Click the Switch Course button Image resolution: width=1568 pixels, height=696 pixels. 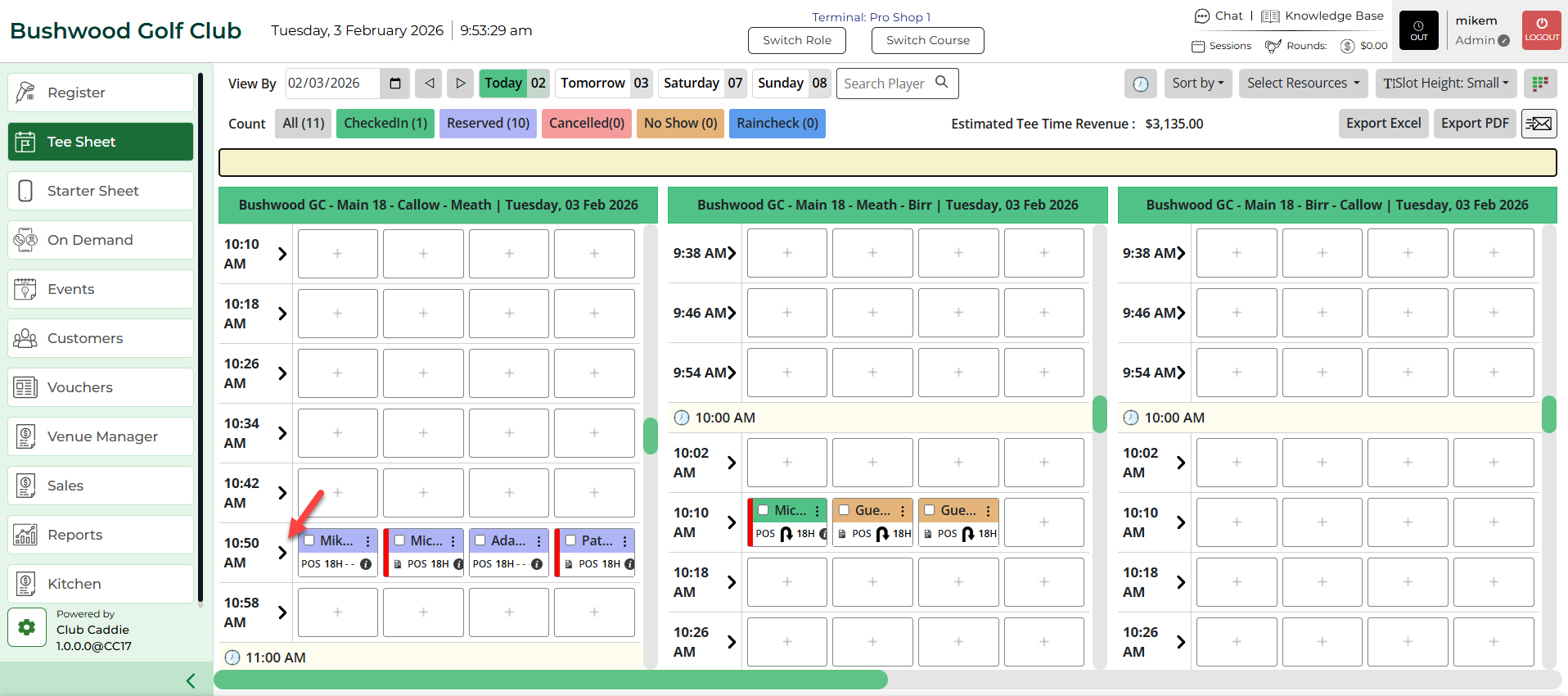[927, 40]
